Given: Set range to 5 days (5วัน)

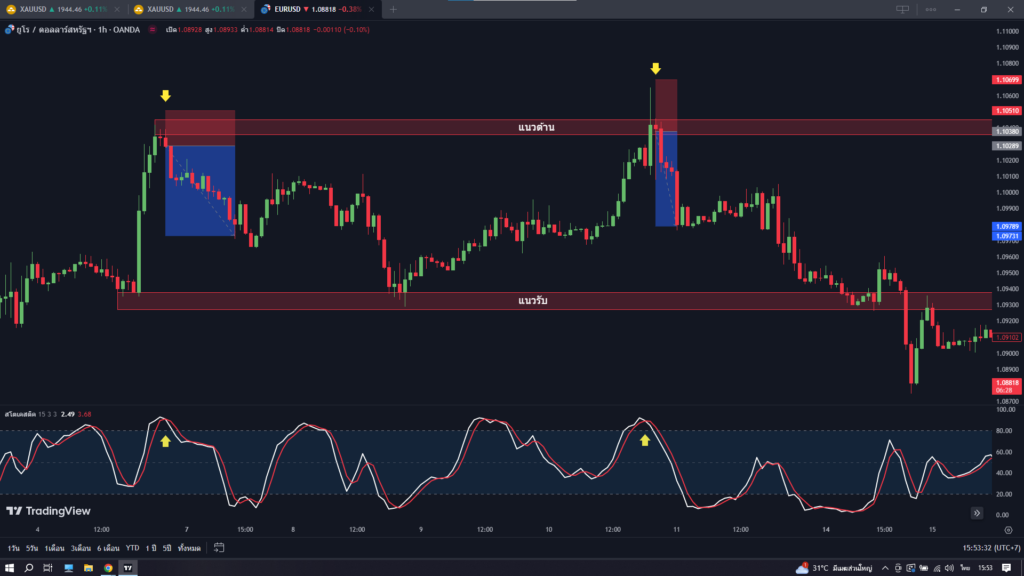Looking at the screenshot, I should 31,548.
